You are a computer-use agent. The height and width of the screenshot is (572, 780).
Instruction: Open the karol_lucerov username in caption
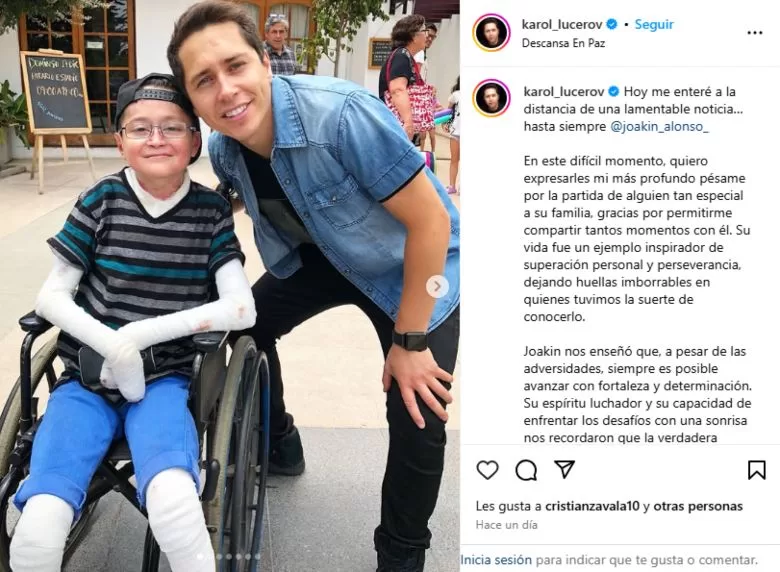[x=564, y=92]
